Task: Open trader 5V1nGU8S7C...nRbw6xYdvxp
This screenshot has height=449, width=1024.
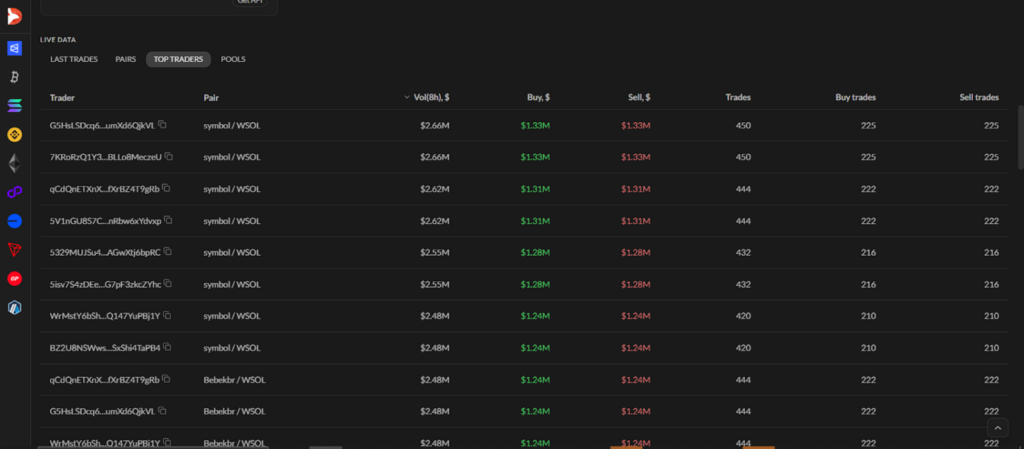Action: click(105, 221)
